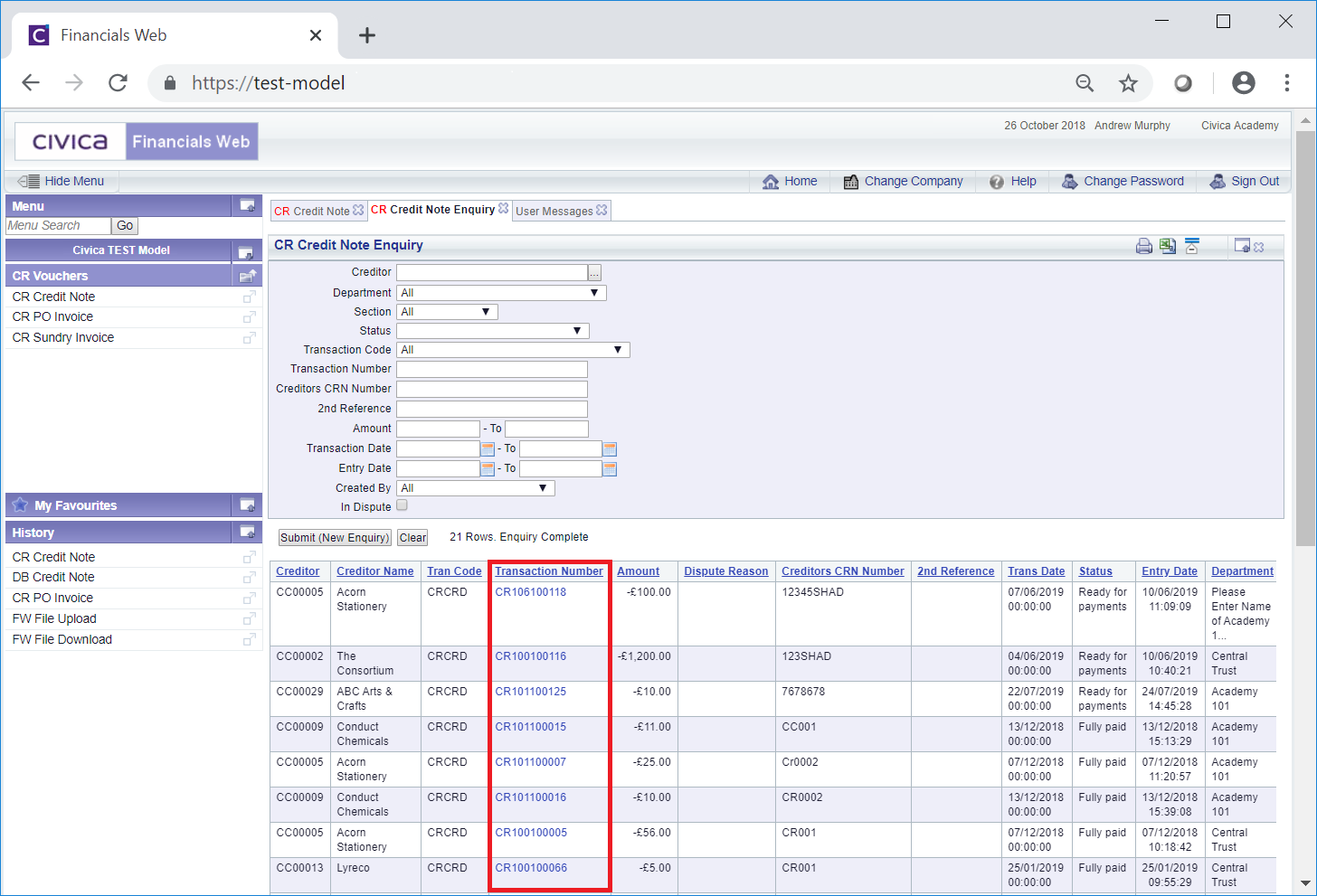Open CR Sundry Invoice in new window icon

(250, 338)
